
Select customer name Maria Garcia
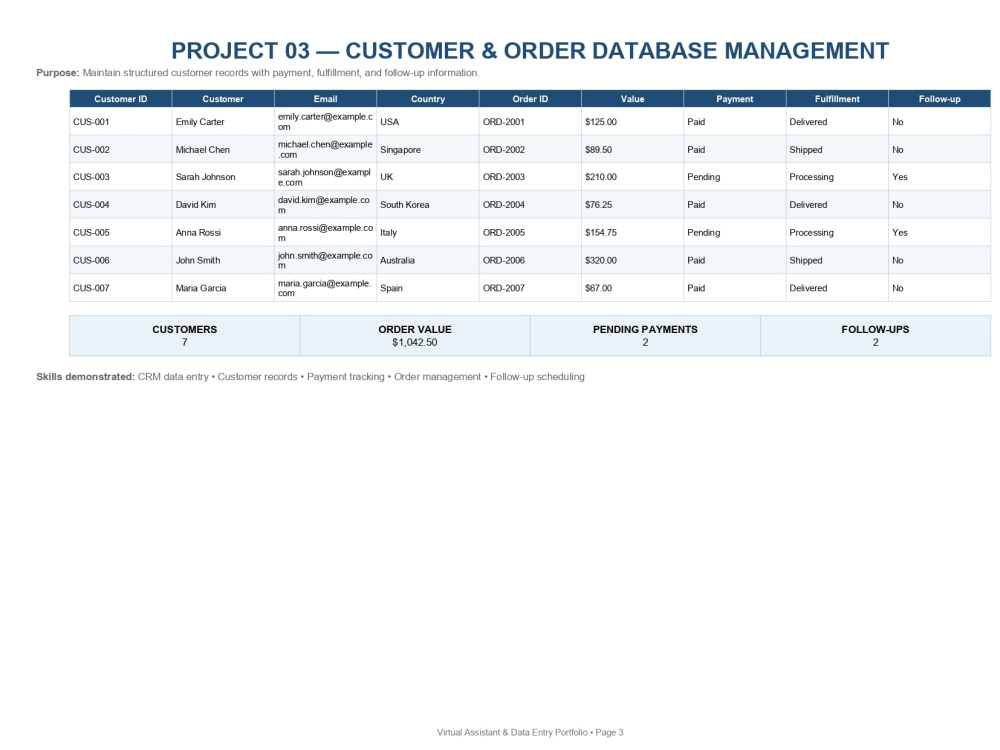tap(201, 288)
